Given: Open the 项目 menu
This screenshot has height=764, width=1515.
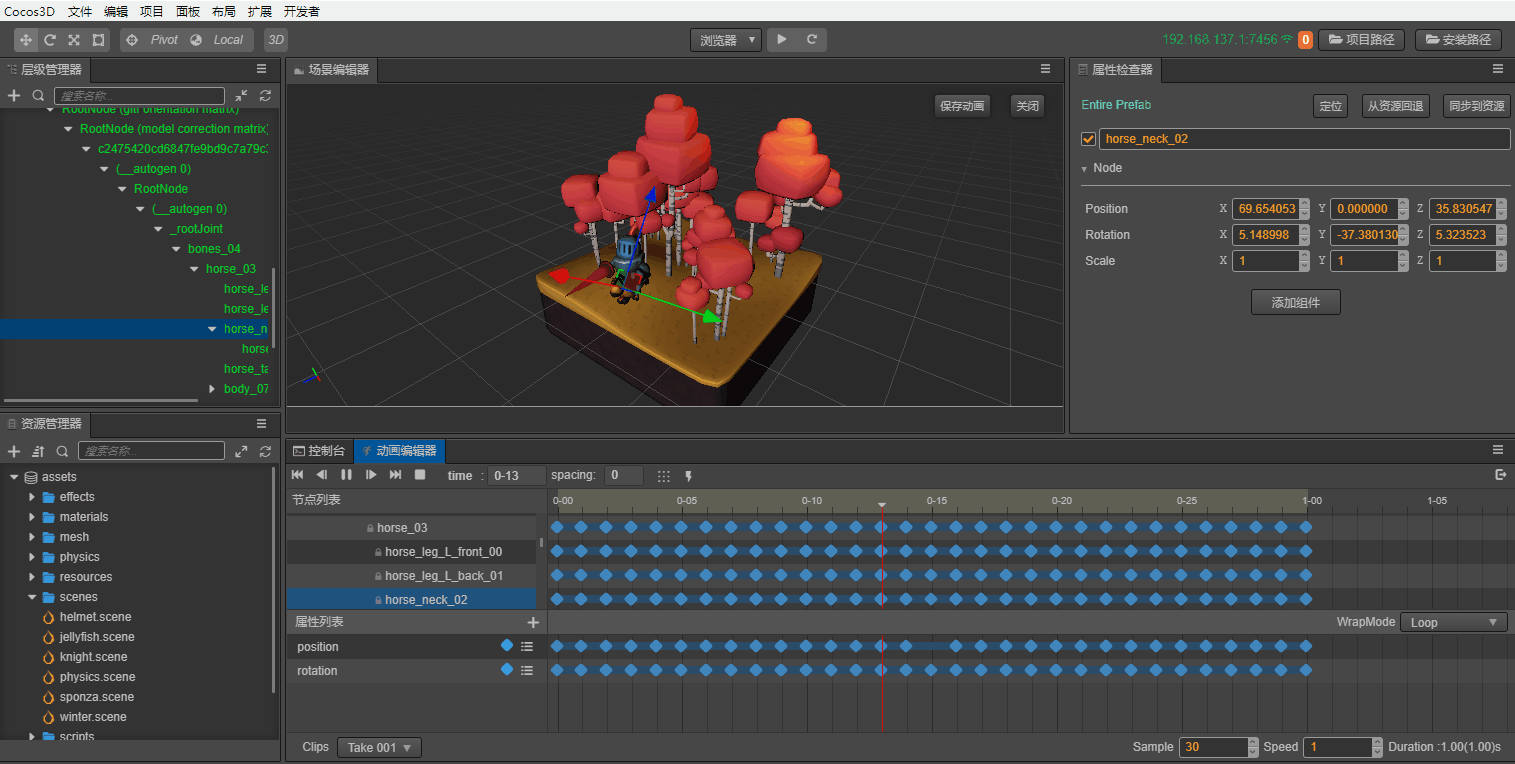Looking at the screenshot, I should tap(152, 11).
